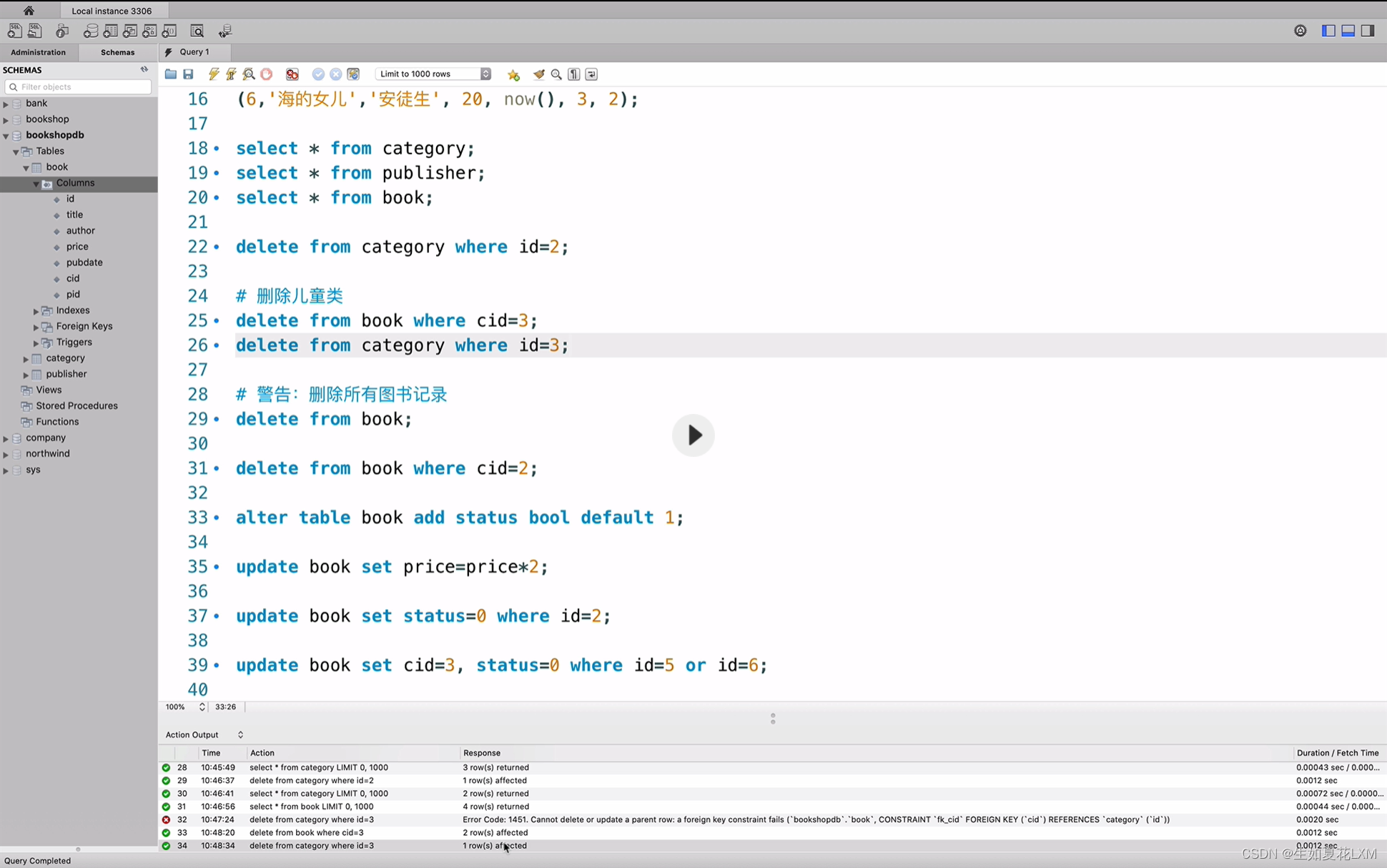Select the northwind schema in the tree
The image size is (1387, 868).
pos(48,453)
